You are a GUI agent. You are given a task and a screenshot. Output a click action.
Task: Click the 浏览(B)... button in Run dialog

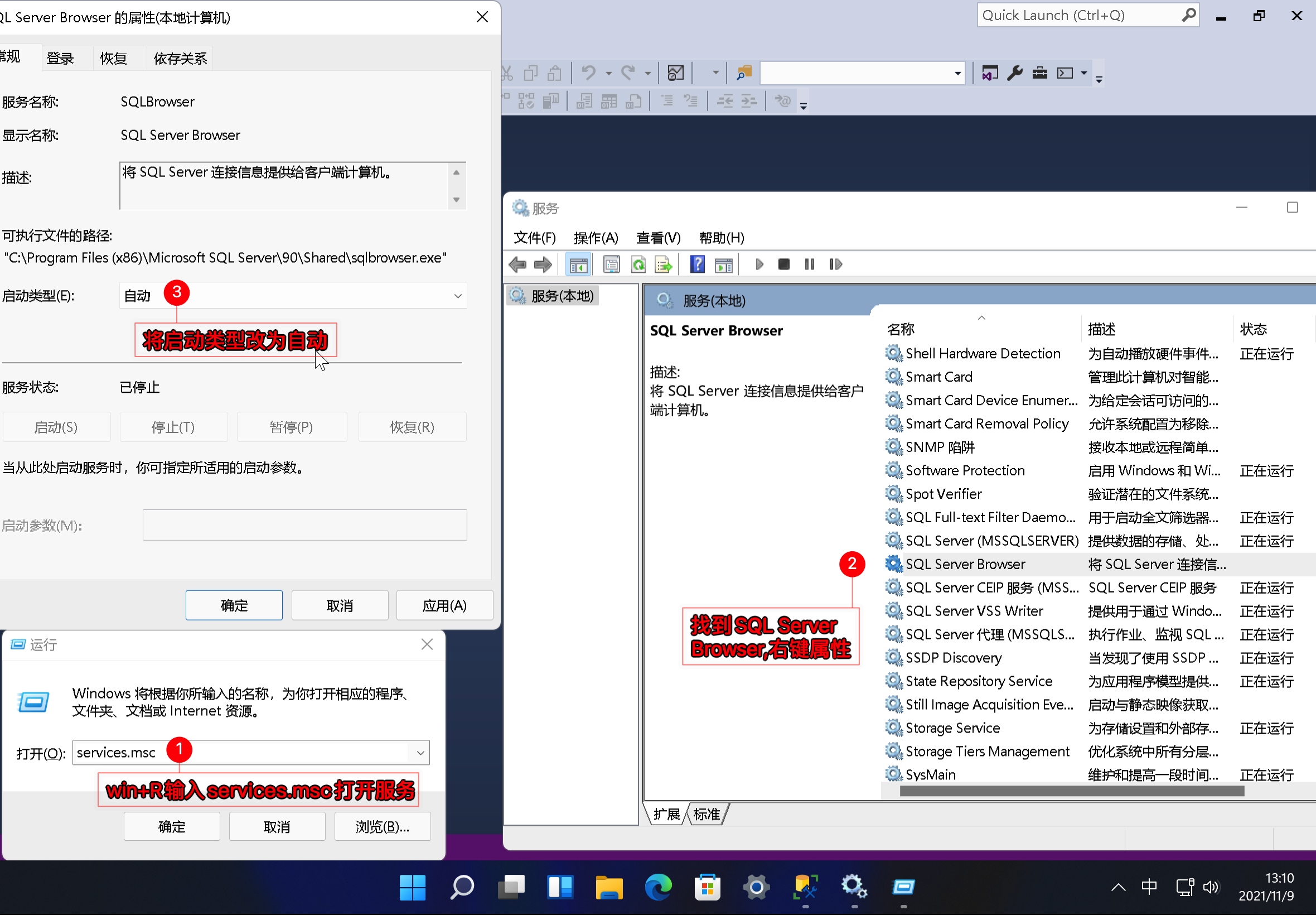coord(382,827)
